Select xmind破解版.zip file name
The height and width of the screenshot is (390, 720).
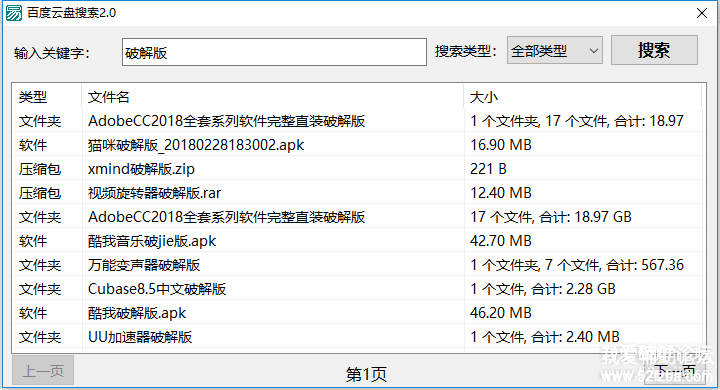tap(141, 169)
